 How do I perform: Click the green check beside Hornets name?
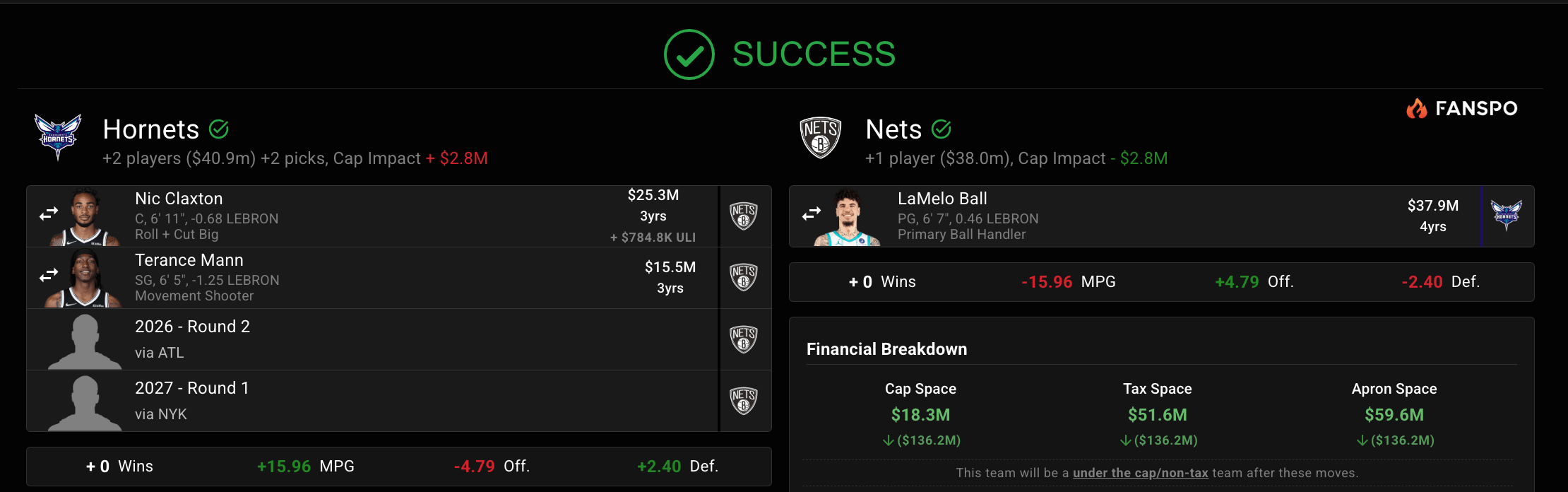[219, 129]
